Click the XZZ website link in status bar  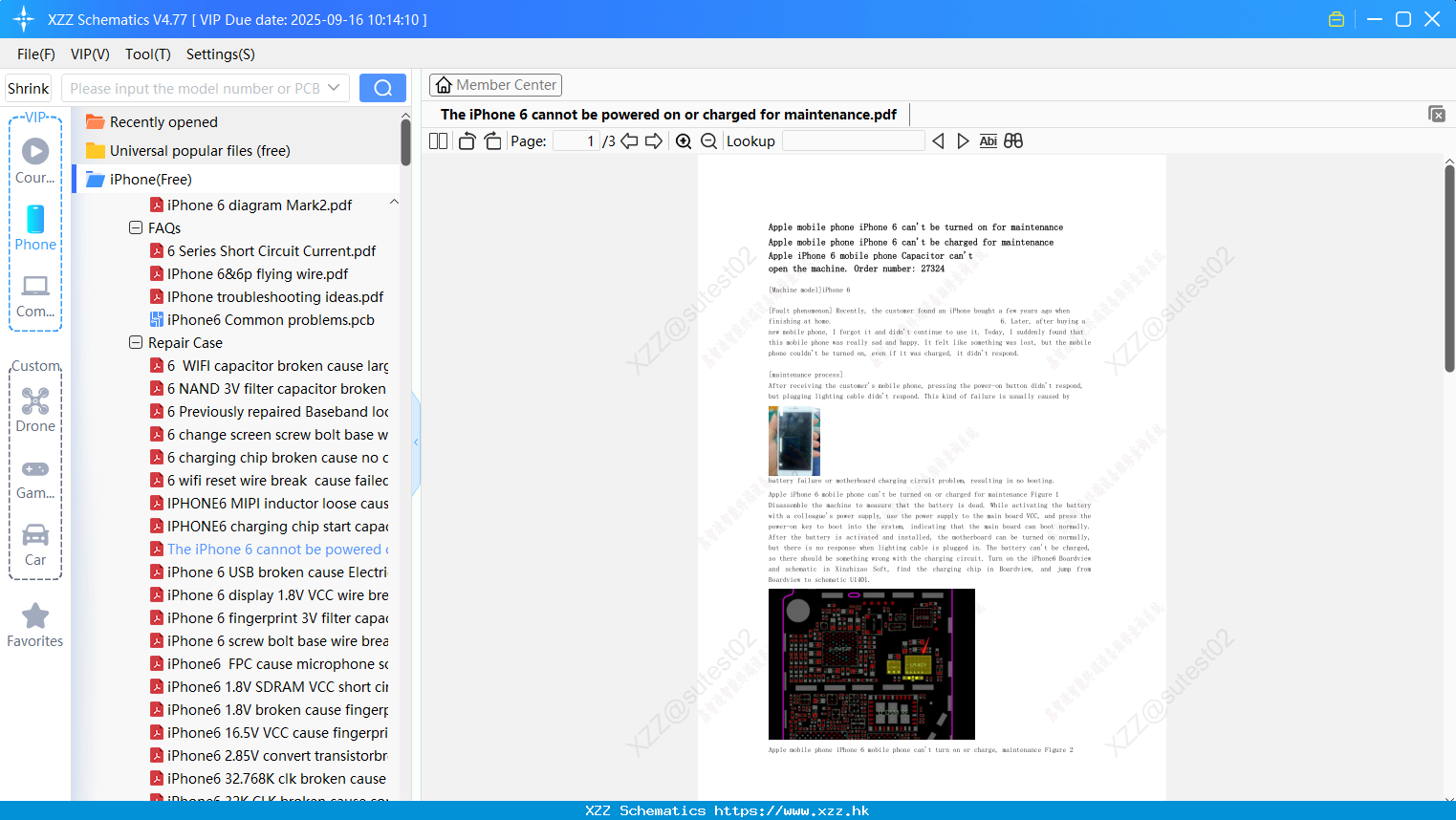(792, 810)
